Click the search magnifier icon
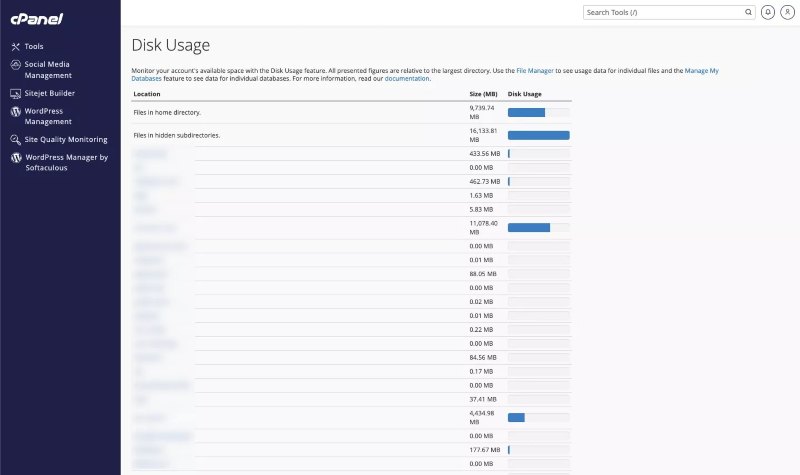800x475 pixels. 748,12
